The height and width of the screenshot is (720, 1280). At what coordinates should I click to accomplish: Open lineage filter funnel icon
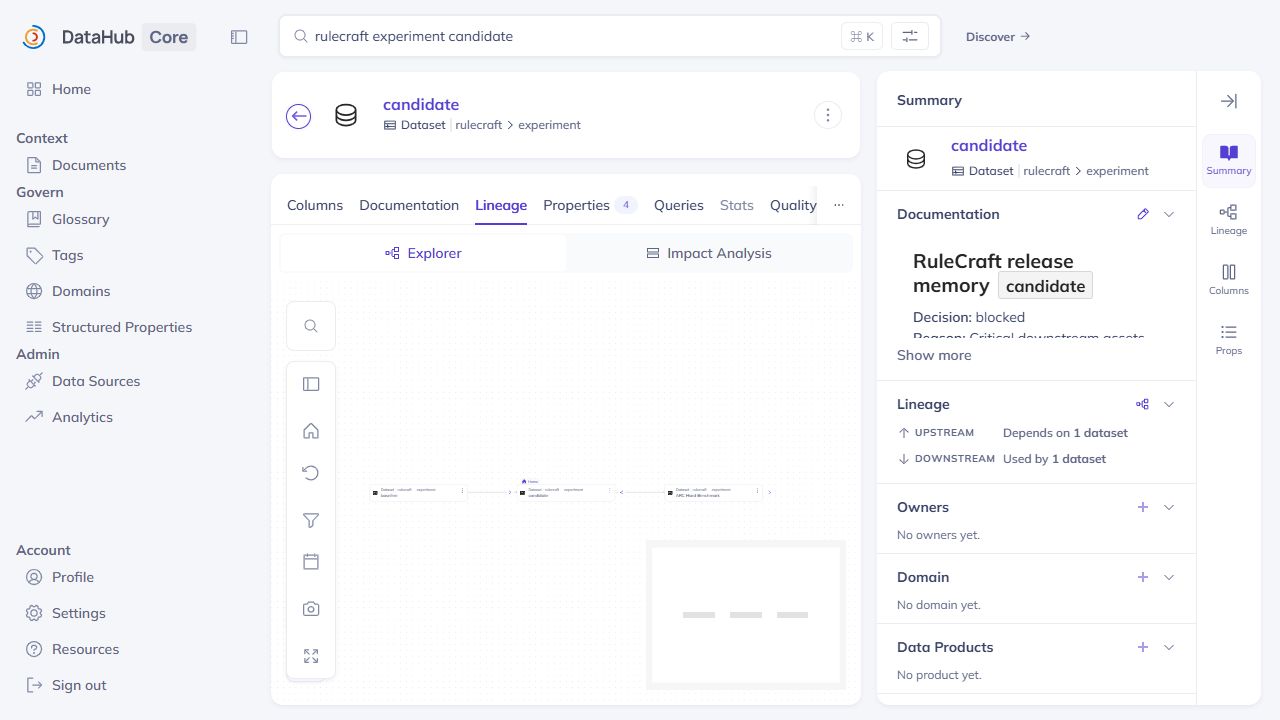(x=311, y=520)
